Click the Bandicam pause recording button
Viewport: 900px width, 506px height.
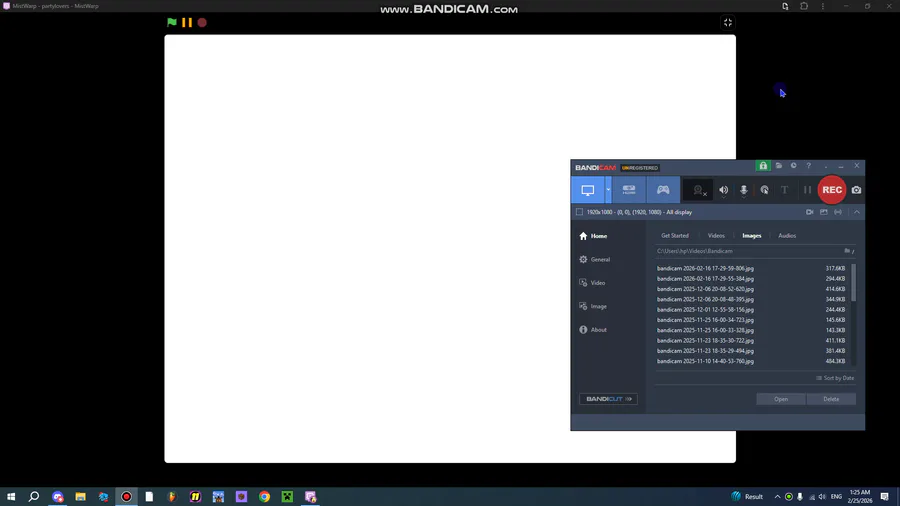(x=807, y=190)
